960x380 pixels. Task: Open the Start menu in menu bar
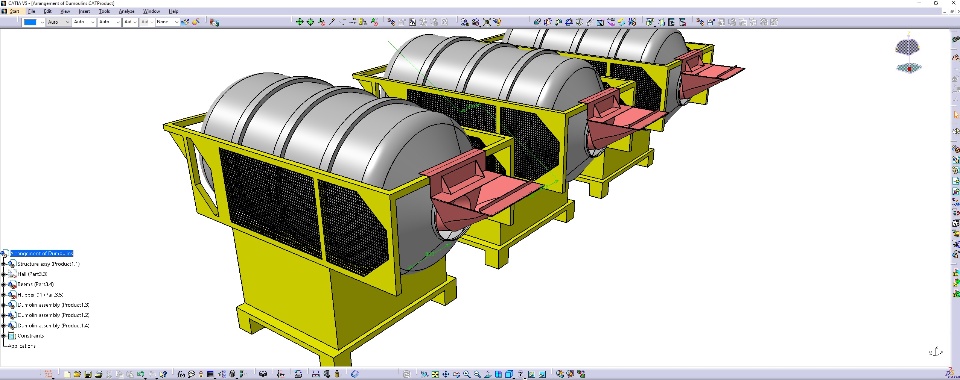pos(13,11)
